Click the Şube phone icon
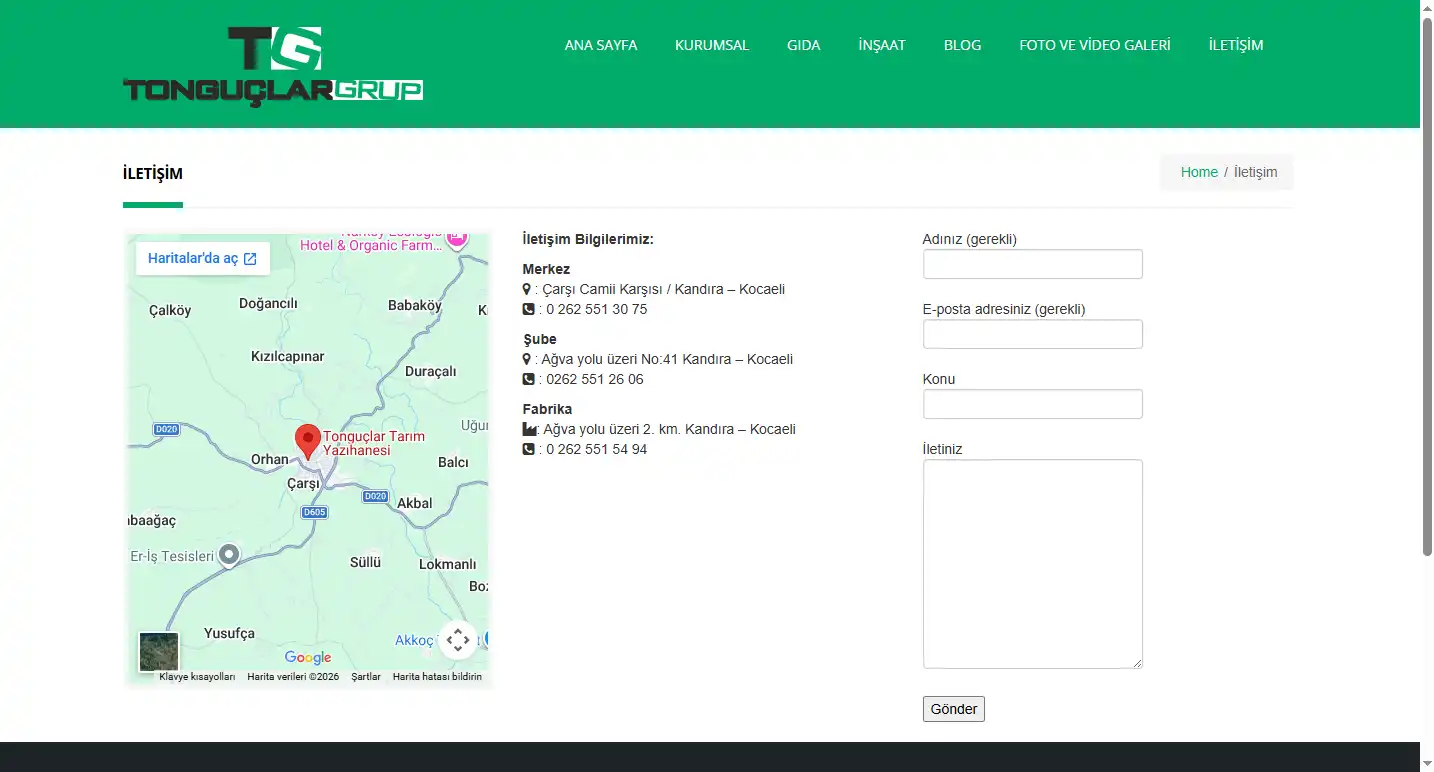 [529, 379]
